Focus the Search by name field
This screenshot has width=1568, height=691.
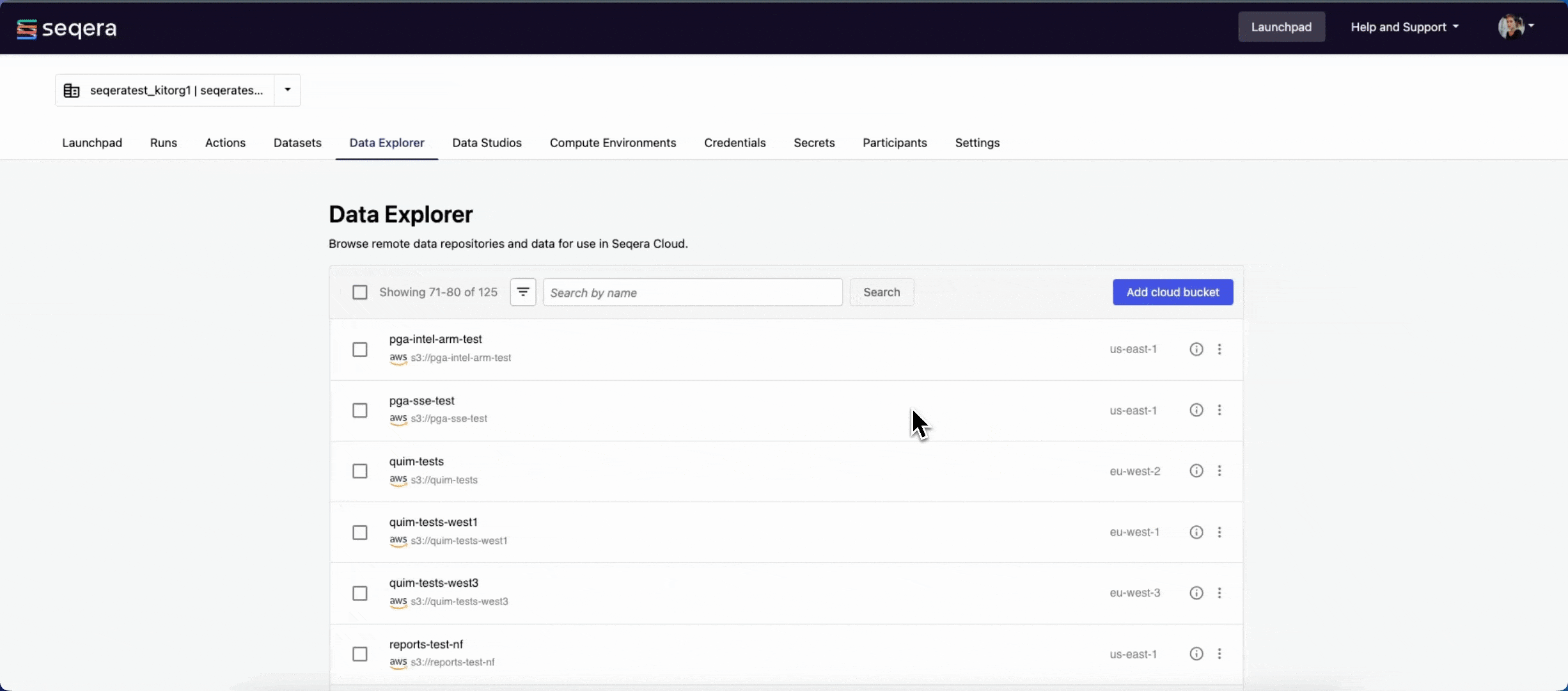point(692,292)
